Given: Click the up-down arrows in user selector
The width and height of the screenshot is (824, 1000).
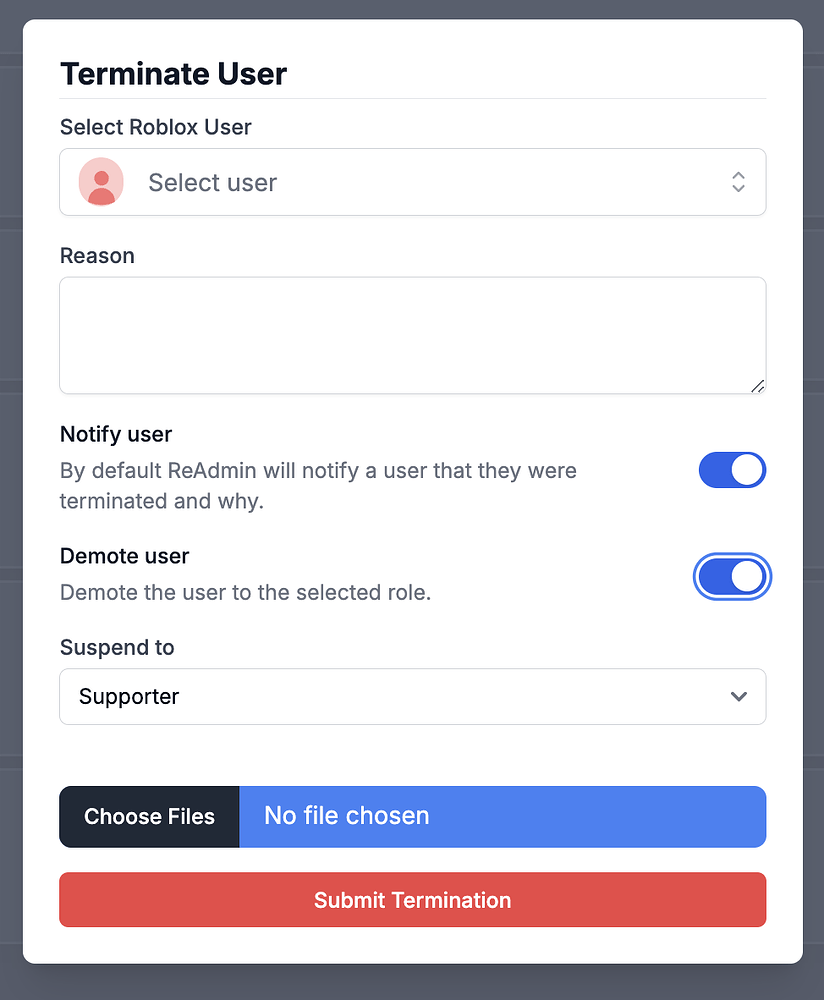Looking at the screenshot, I should tap(738, 182).
